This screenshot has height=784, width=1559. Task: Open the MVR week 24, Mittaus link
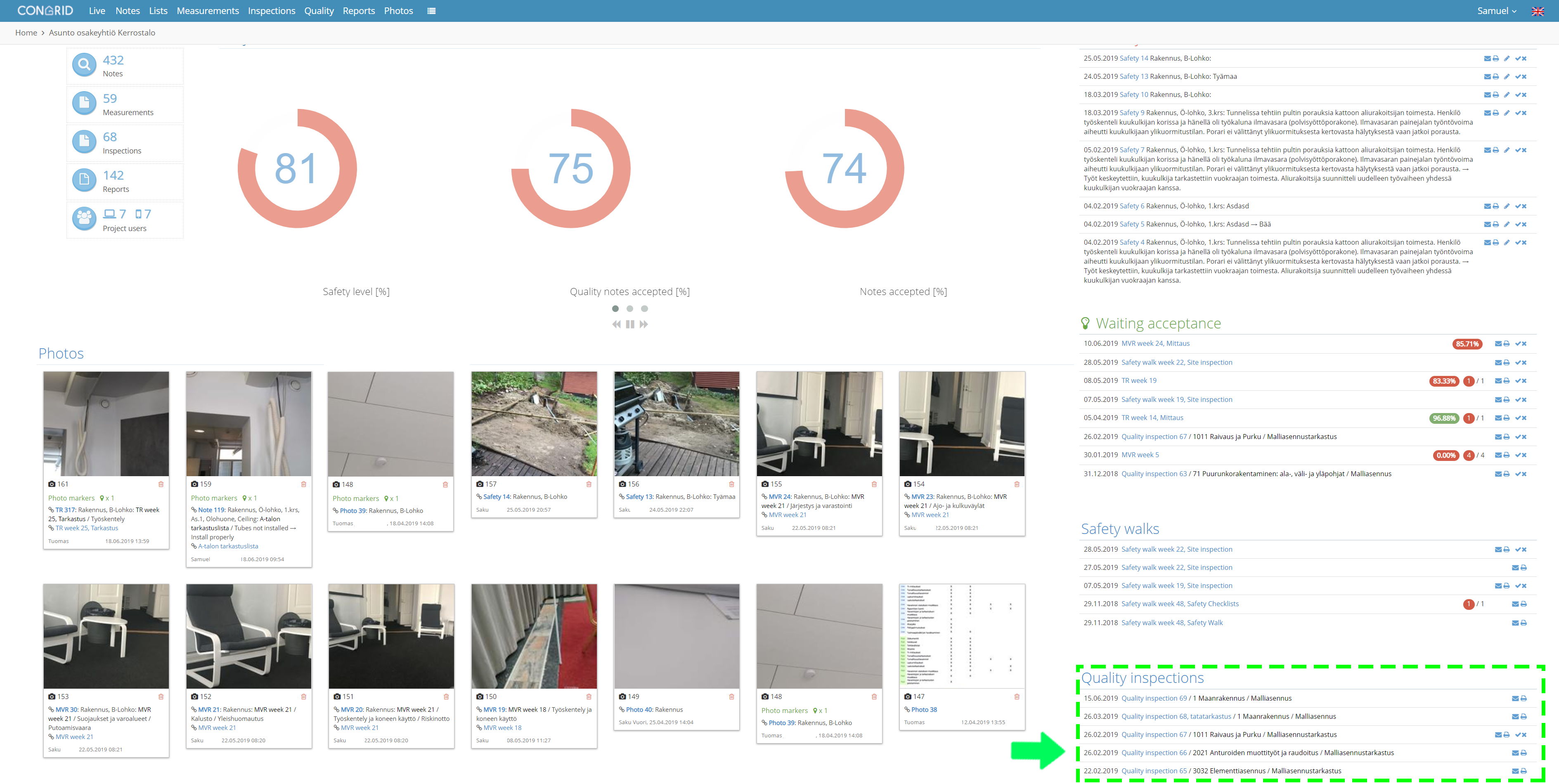pos(1155,344)
